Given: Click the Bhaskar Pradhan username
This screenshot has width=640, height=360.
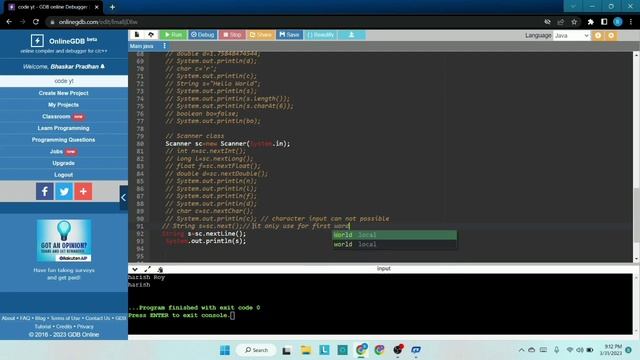Looking at the screenshot, I should [x=75, y=66].
